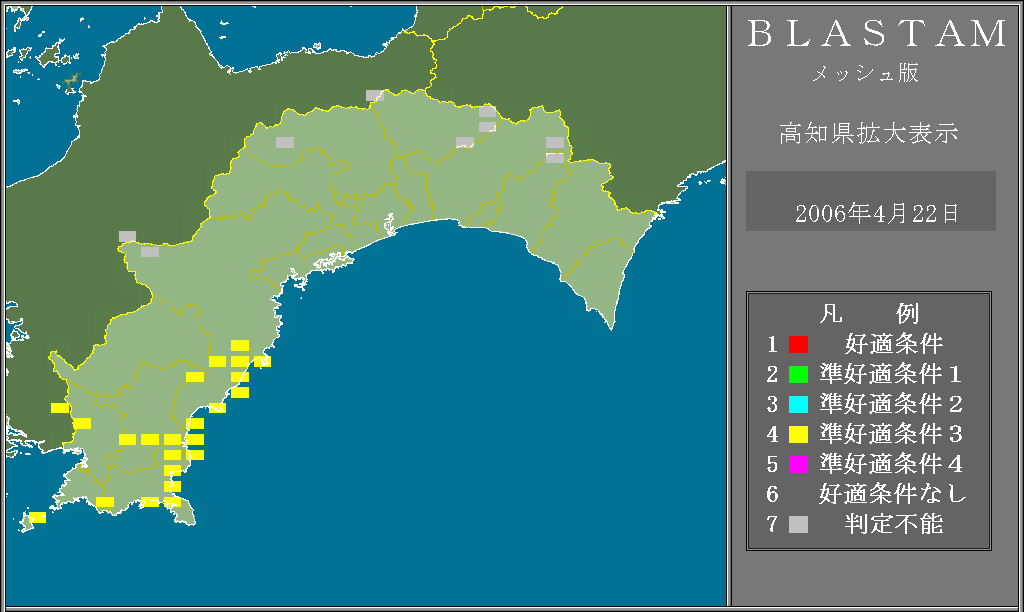Click the yellow 準好適条件3 legend swatch

[798, 434]
